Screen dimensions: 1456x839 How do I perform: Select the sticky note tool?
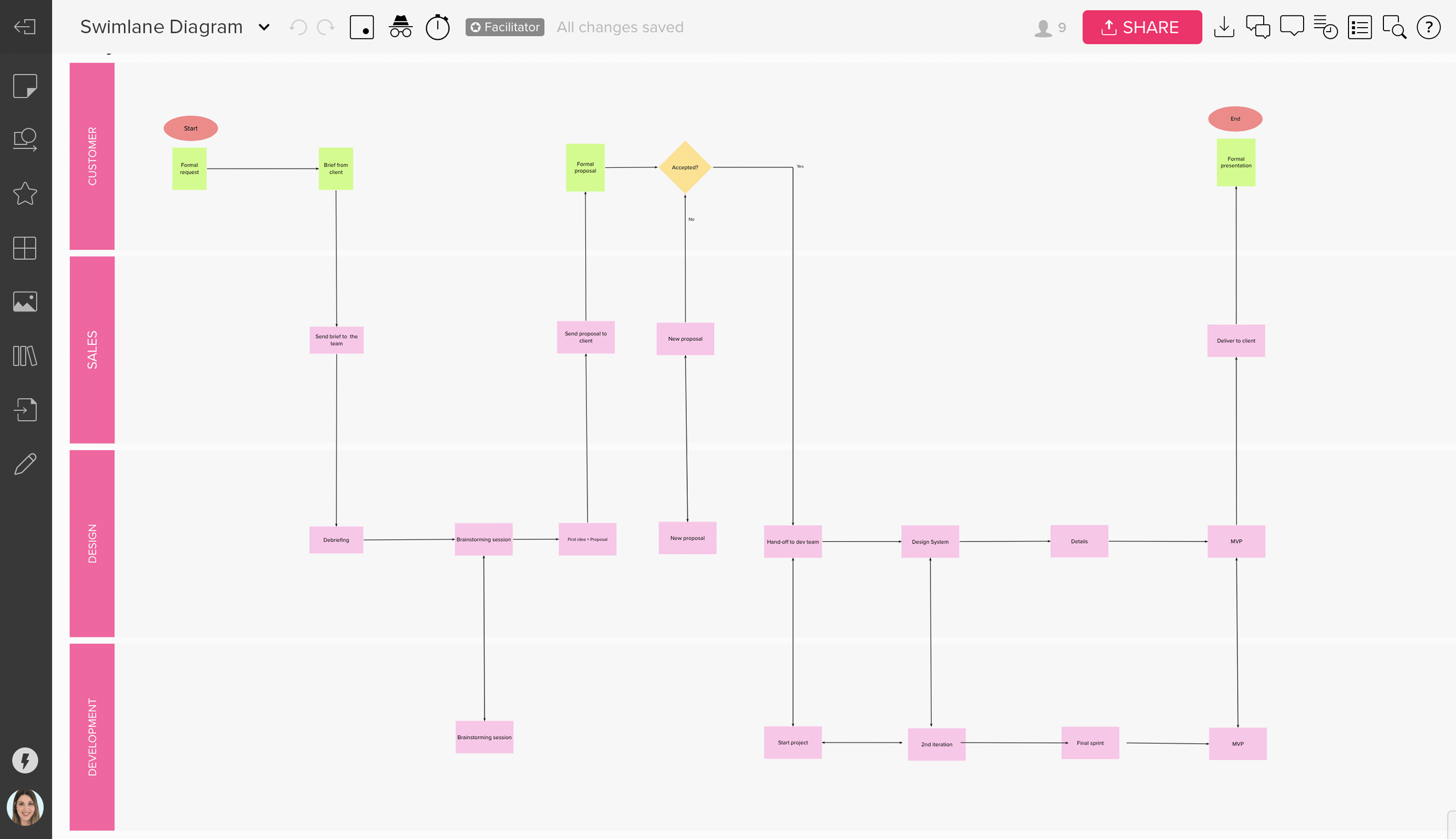pyautogui.click(x=25, y=85)
